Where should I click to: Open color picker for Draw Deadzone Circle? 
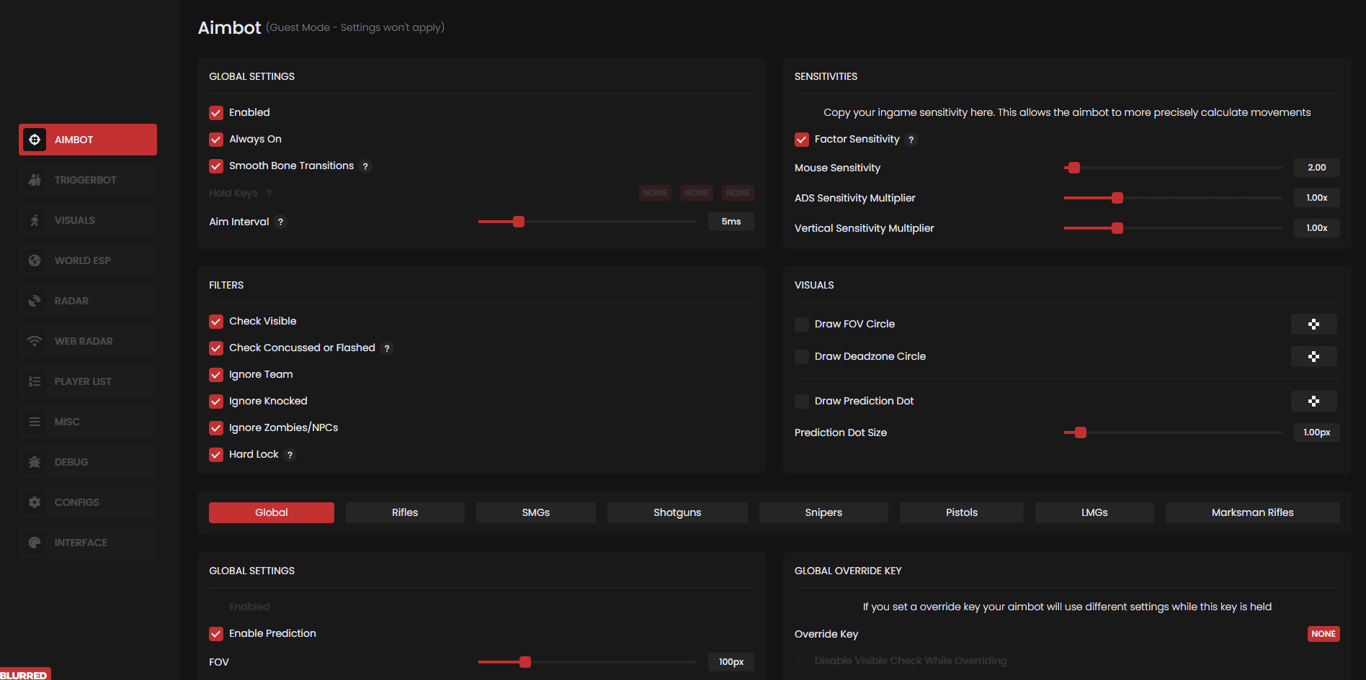point(1314,356)
